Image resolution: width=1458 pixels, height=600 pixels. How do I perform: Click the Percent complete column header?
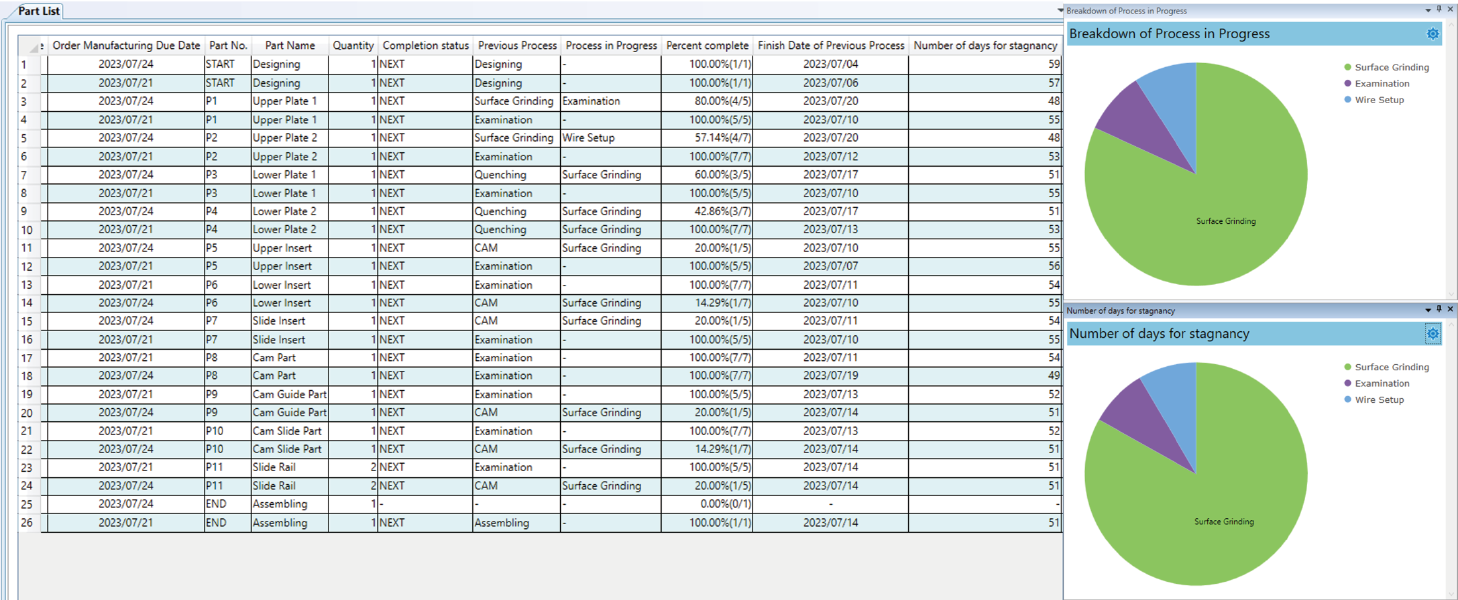point(707,46)
